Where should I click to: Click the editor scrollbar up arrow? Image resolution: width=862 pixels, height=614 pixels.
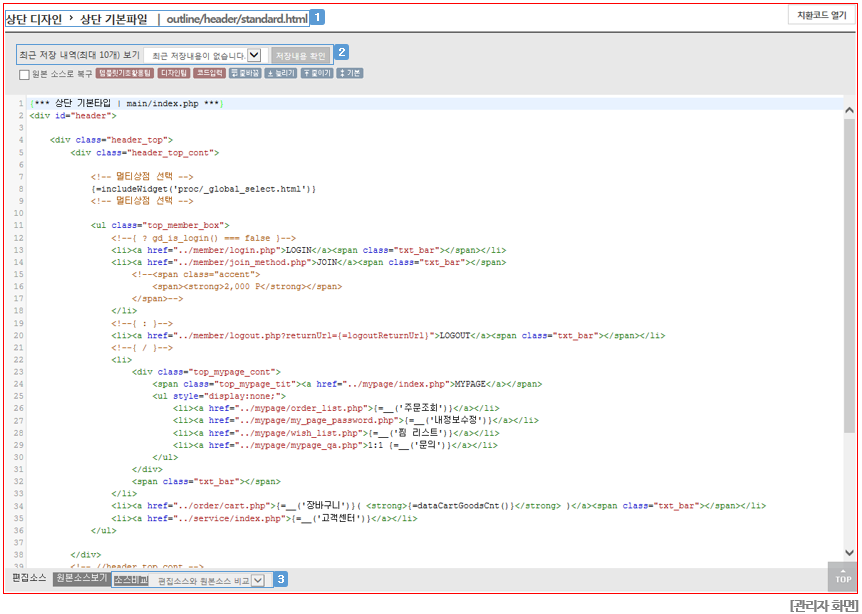tap(849, 110)
